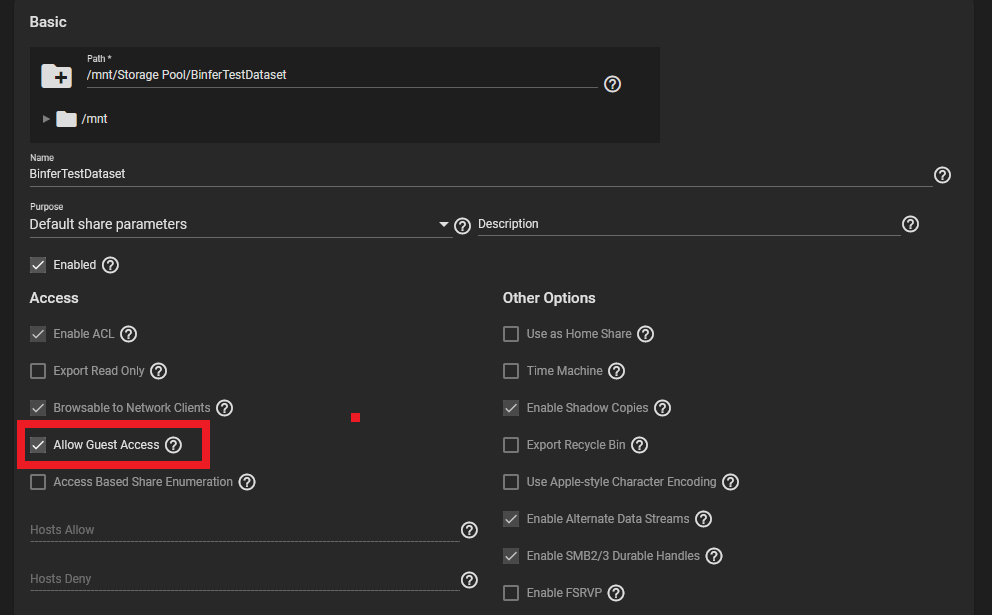Show help tooltip for Purpose dropdown
This screenshot has width=992, height=615.
click(462, 226)
